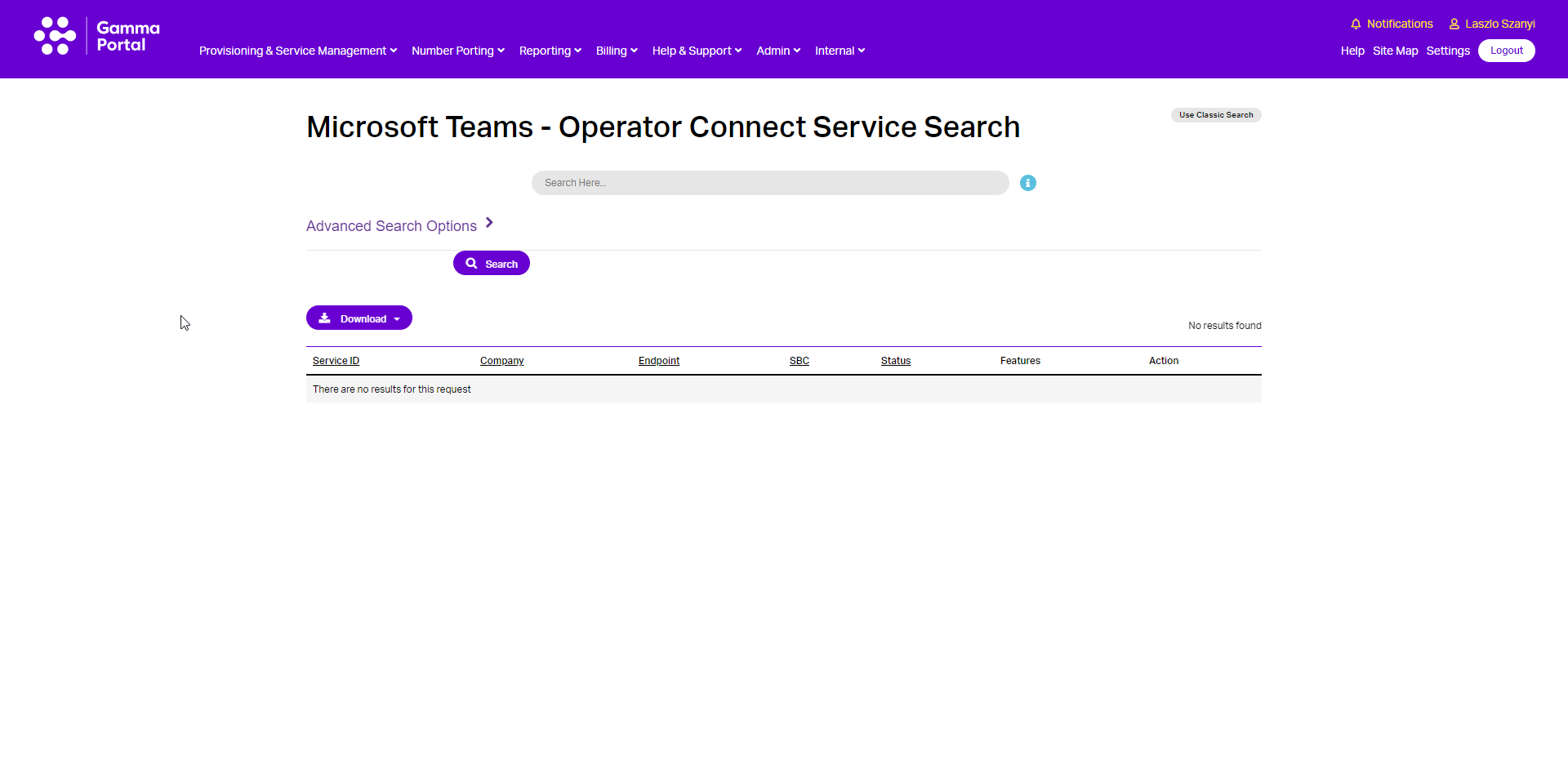This screenshot has height=765, width=1568.
Task: Click the Gamma Portal logo
Action: [x=96, y=36]
